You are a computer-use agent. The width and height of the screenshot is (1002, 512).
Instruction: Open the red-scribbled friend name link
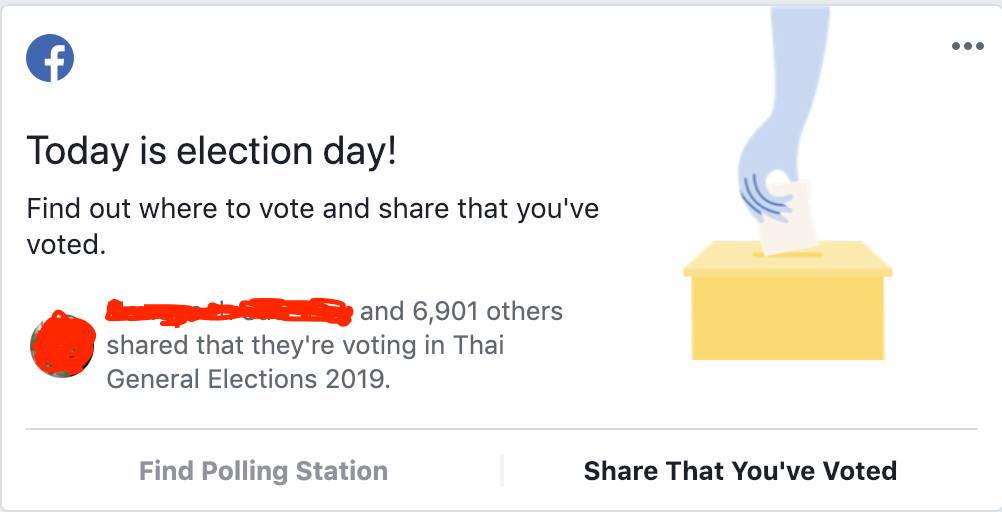[x=228, y=311]
